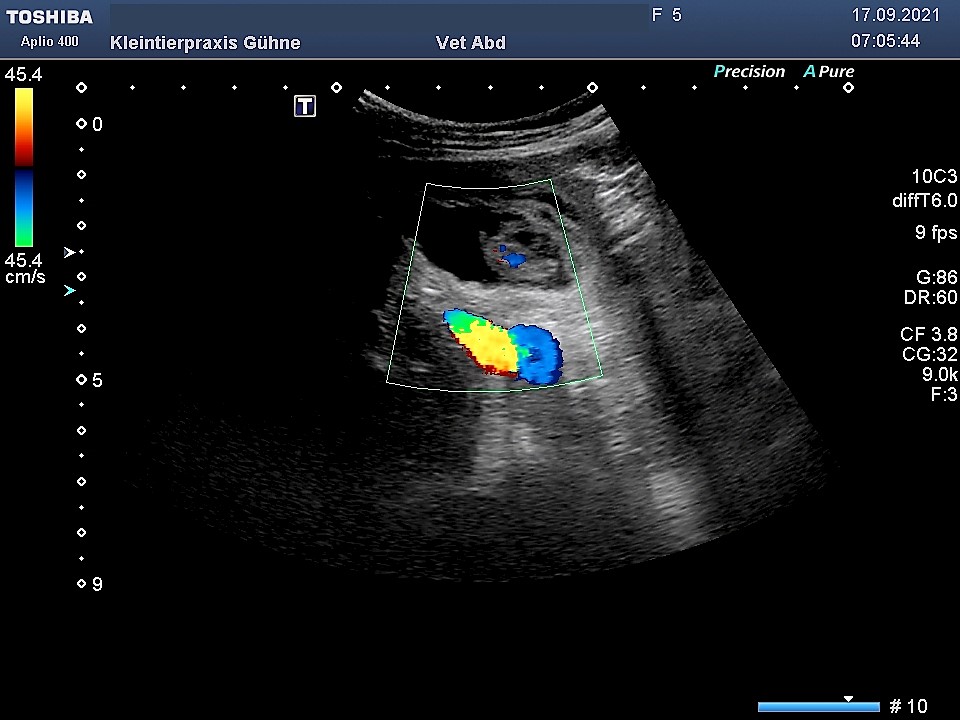
Task: Select the CF 3.8 color frequency value
Action: click(928, 334)
